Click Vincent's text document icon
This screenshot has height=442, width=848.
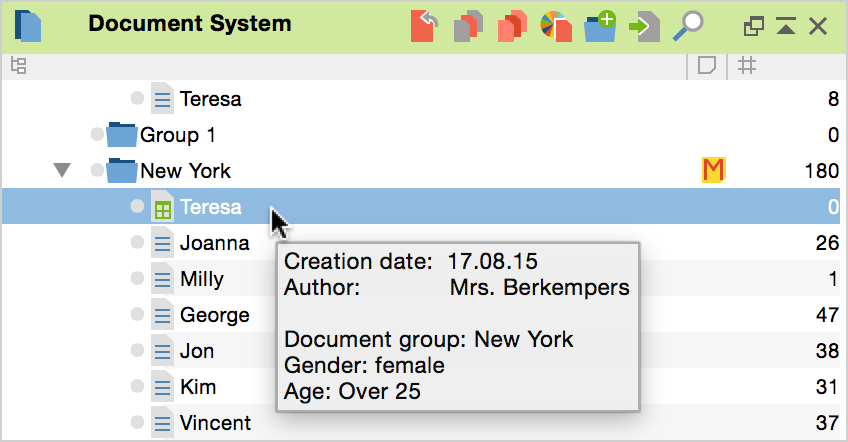pyautogui.click(x=162, y=423)
